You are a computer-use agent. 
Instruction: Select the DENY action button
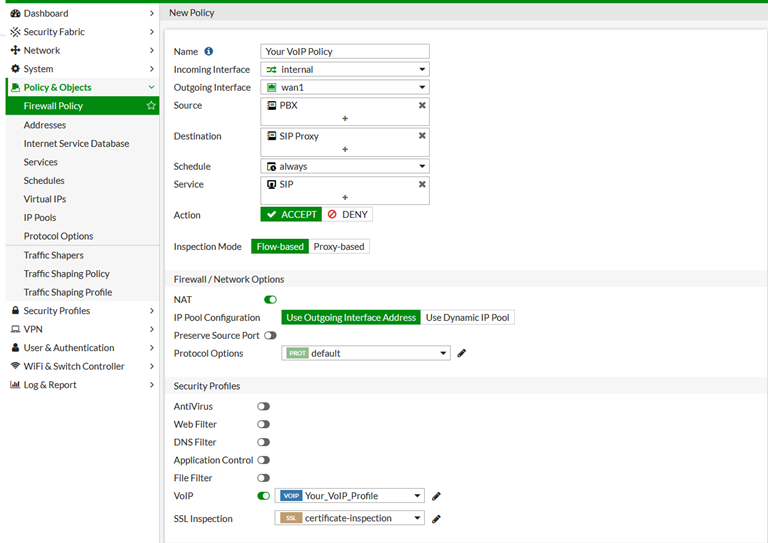click(x=348, y=215)
